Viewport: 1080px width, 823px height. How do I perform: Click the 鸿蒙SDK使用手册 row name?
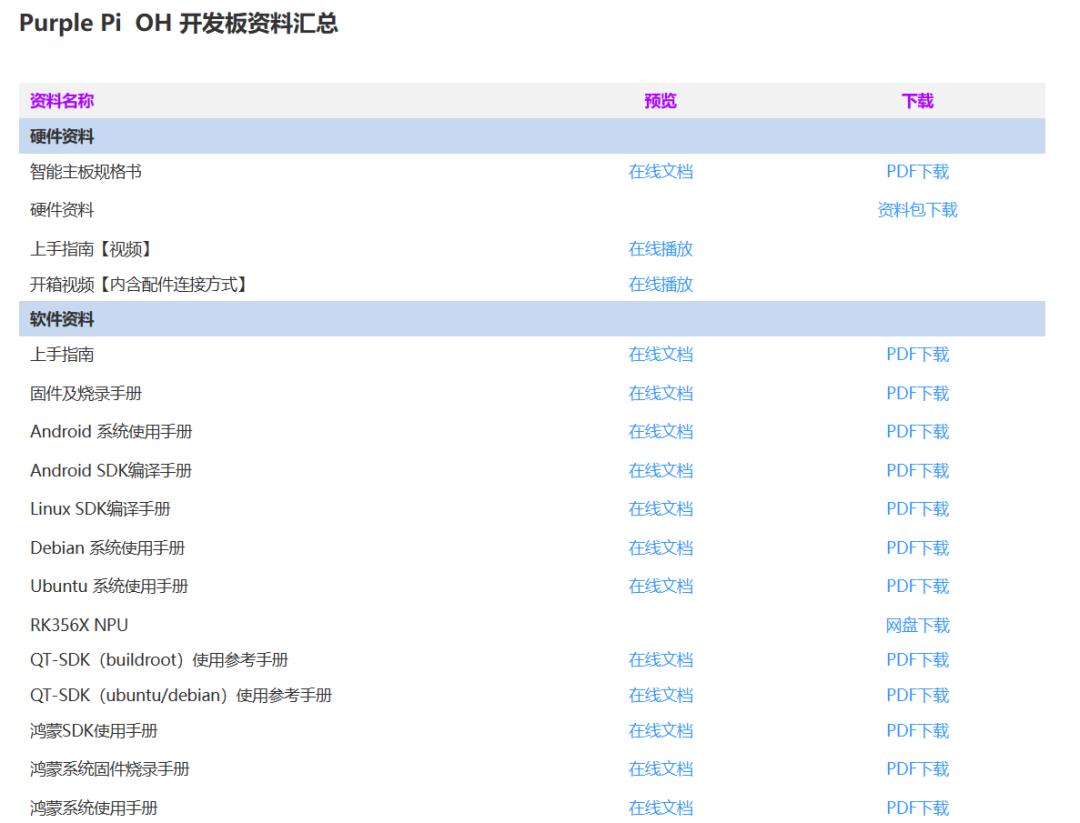[x=94, y=731]
